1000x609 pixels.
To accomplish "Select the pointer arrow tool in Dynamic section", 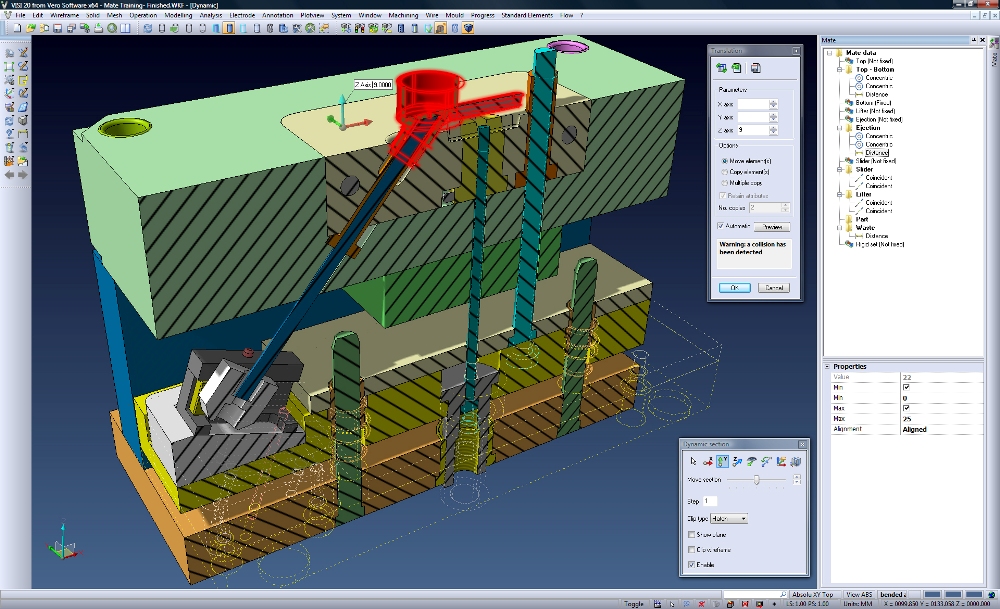I will coord(693,461).
